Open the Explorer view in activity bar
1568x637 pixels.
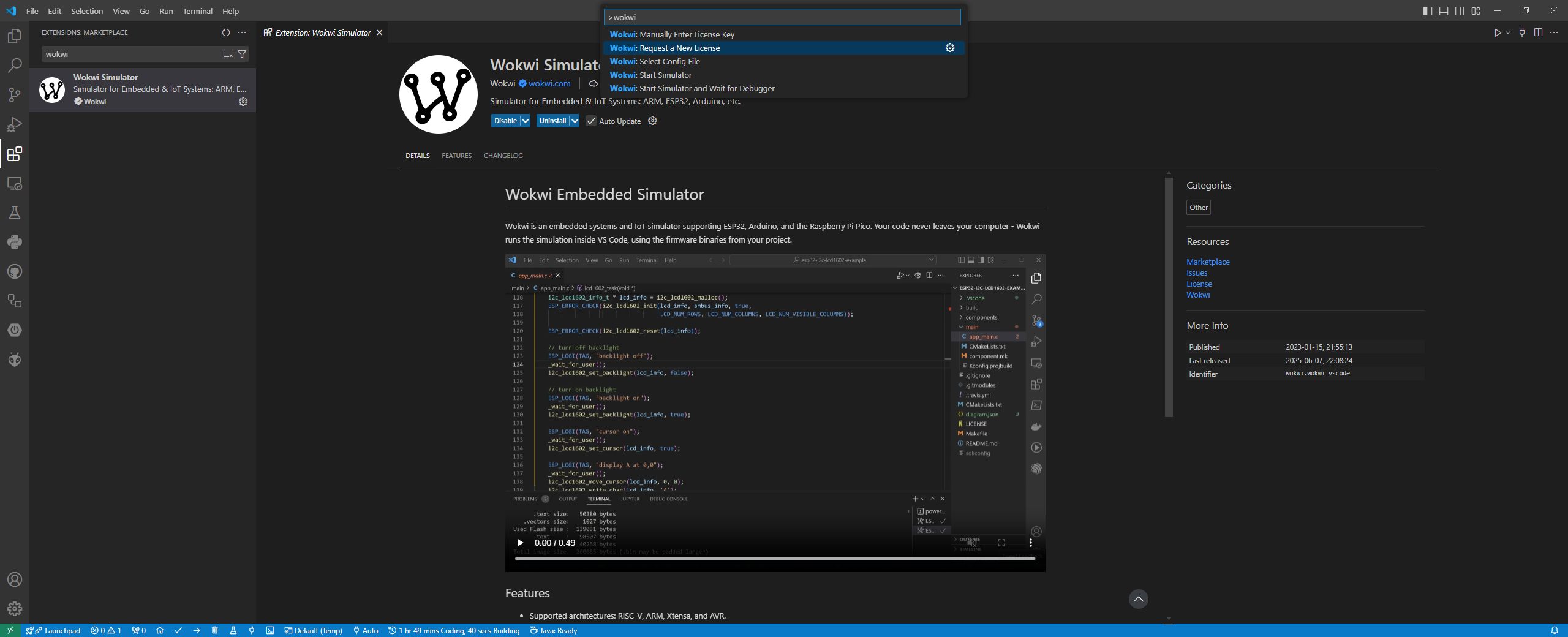pyautogui.click(x=15, y=36)
